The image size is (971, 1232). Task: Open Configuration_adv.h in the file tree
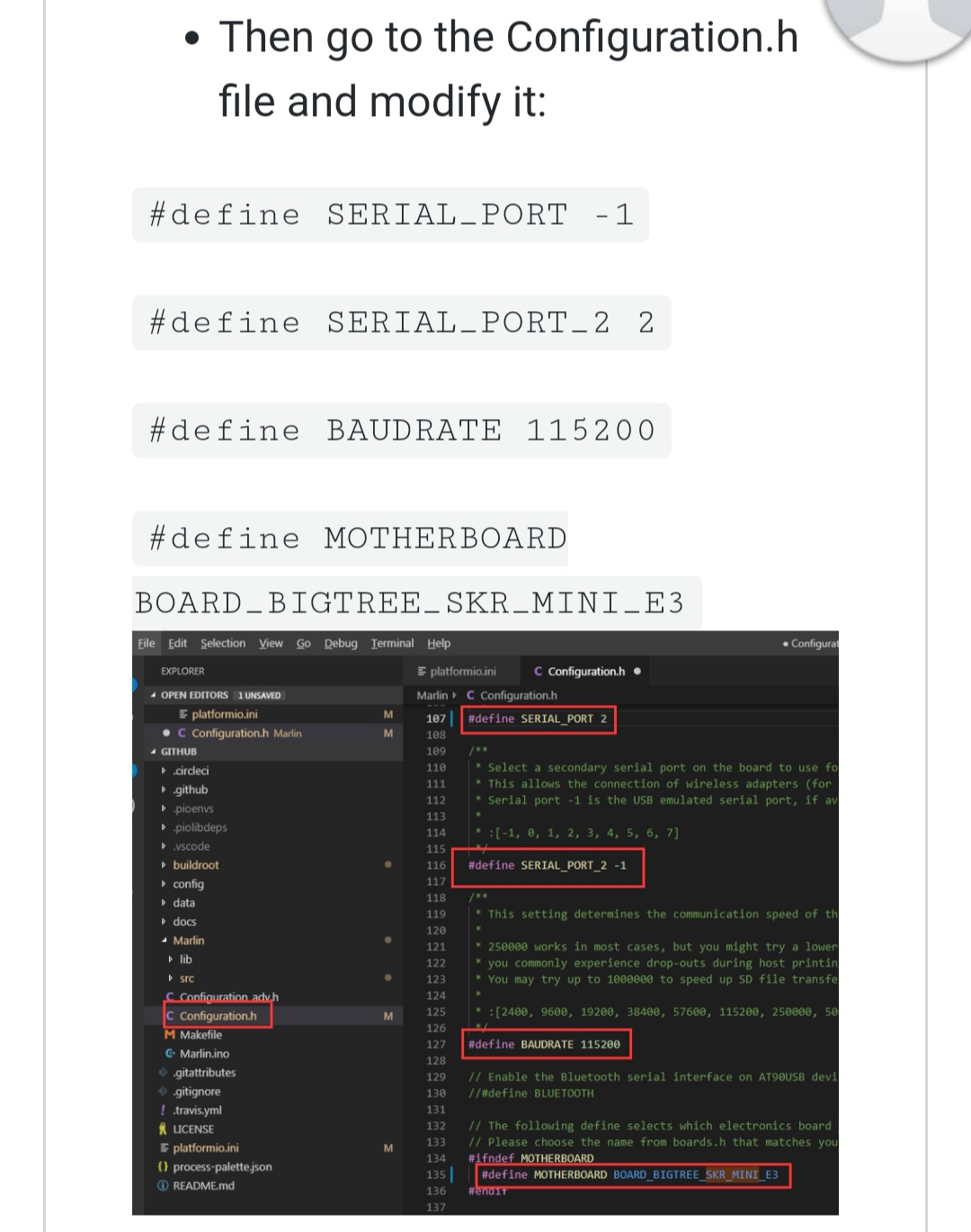coord(229,997)
